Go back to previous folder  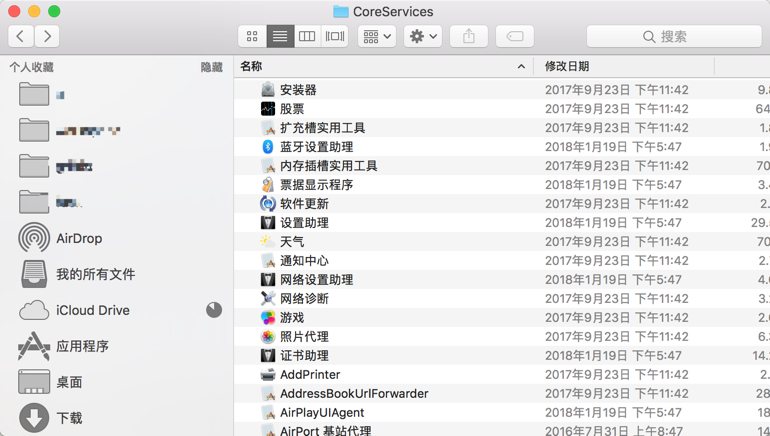point(21,36)
